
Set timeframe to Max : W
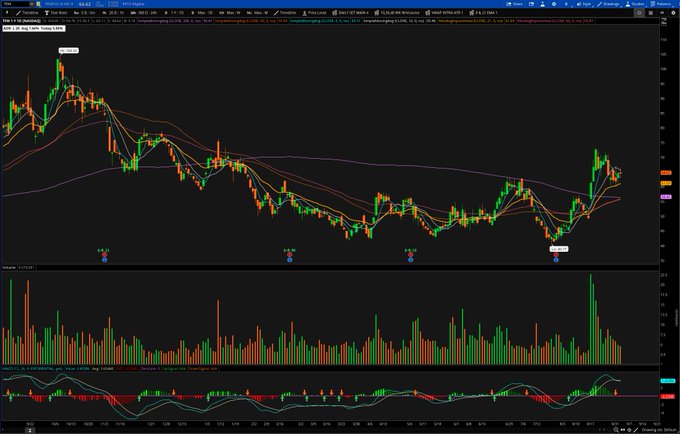pos(231,13)
